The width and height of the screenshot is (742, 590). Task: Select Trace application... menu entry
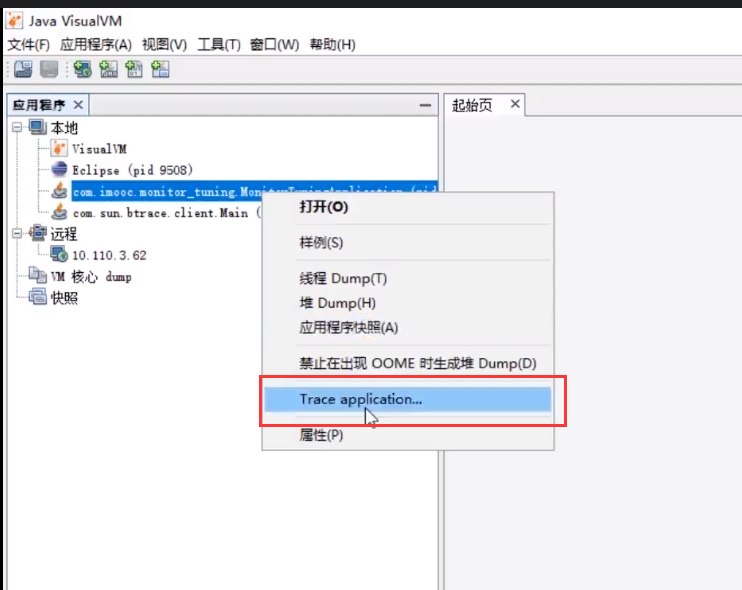[408, 399]
